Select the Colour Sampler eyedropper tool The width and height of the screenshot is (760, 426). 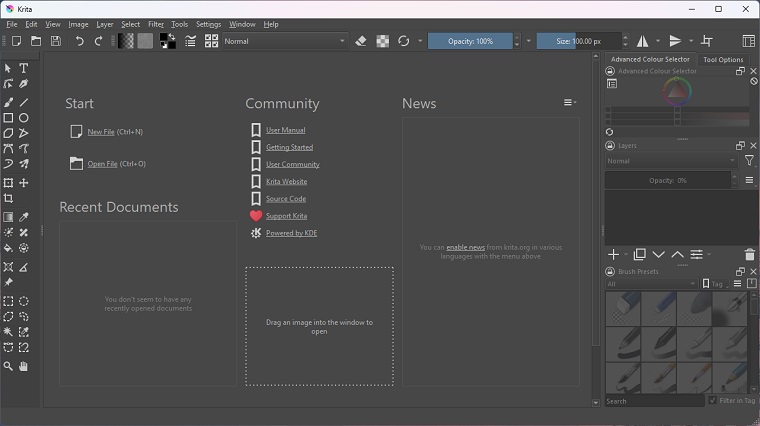tap(23, 217)
